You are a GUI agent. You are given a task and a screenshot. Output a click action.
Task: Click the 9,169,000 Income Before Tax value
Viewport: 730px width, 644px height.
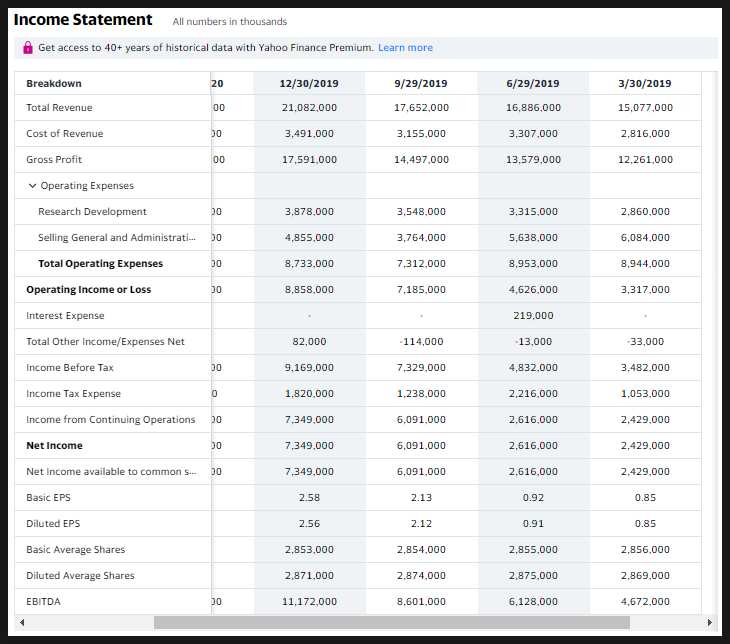[x=309, y=367]
